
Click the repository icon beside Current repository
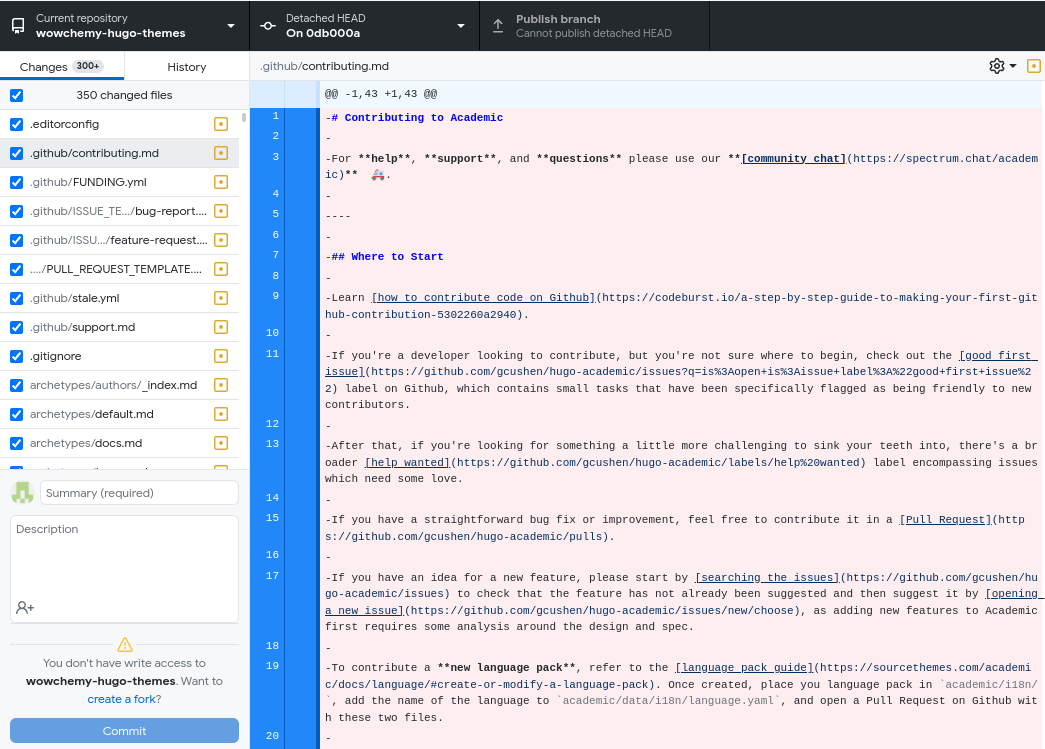[18, 26]
